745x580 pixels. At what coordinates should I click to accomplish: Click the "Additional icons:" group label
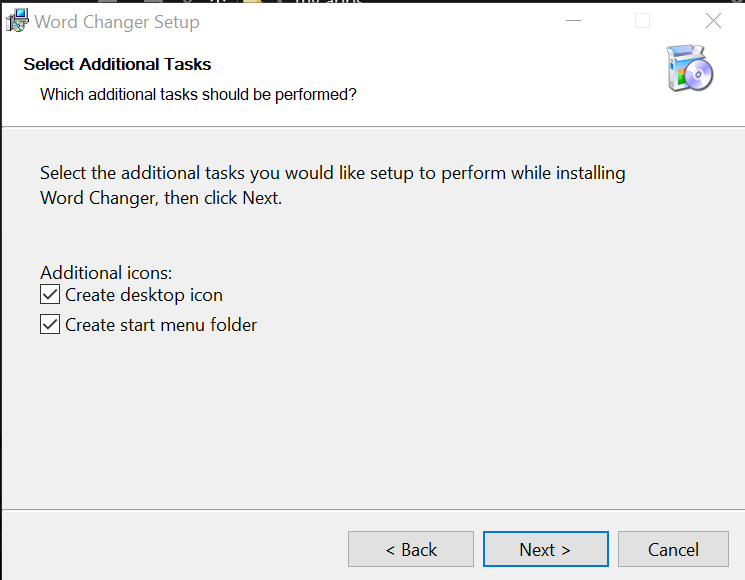click(x=106, y=272)
